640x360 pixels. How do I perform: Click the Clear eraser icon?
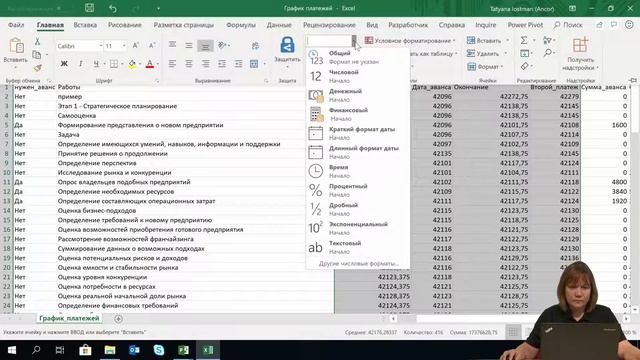click(525, 66)
